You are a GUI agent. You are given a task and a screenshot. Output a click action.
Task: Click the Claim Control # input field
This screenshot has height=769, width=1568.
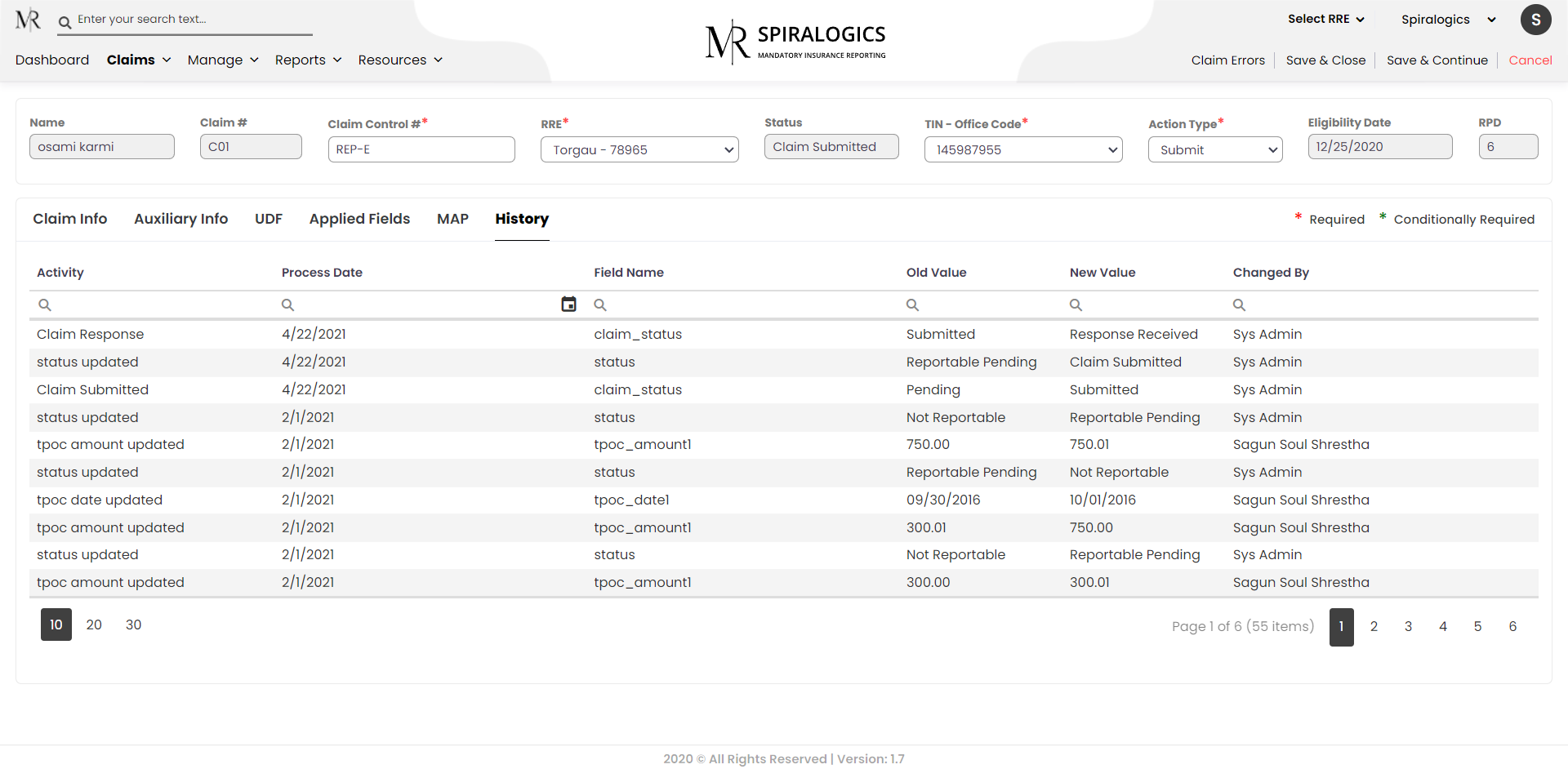pyautogui.click(x=421, y=150)
